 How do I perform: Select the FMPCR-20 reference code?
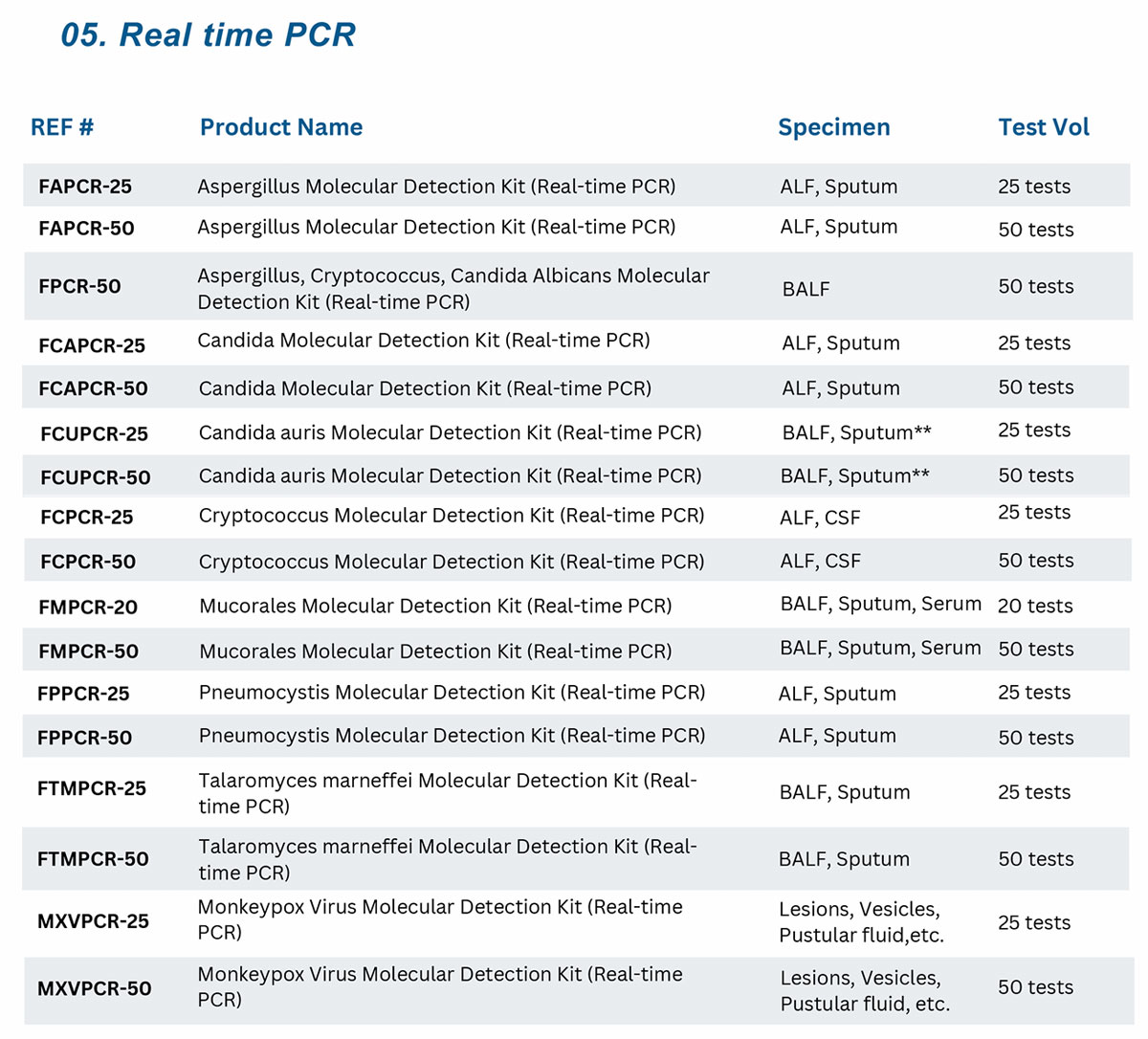point(88,607)
